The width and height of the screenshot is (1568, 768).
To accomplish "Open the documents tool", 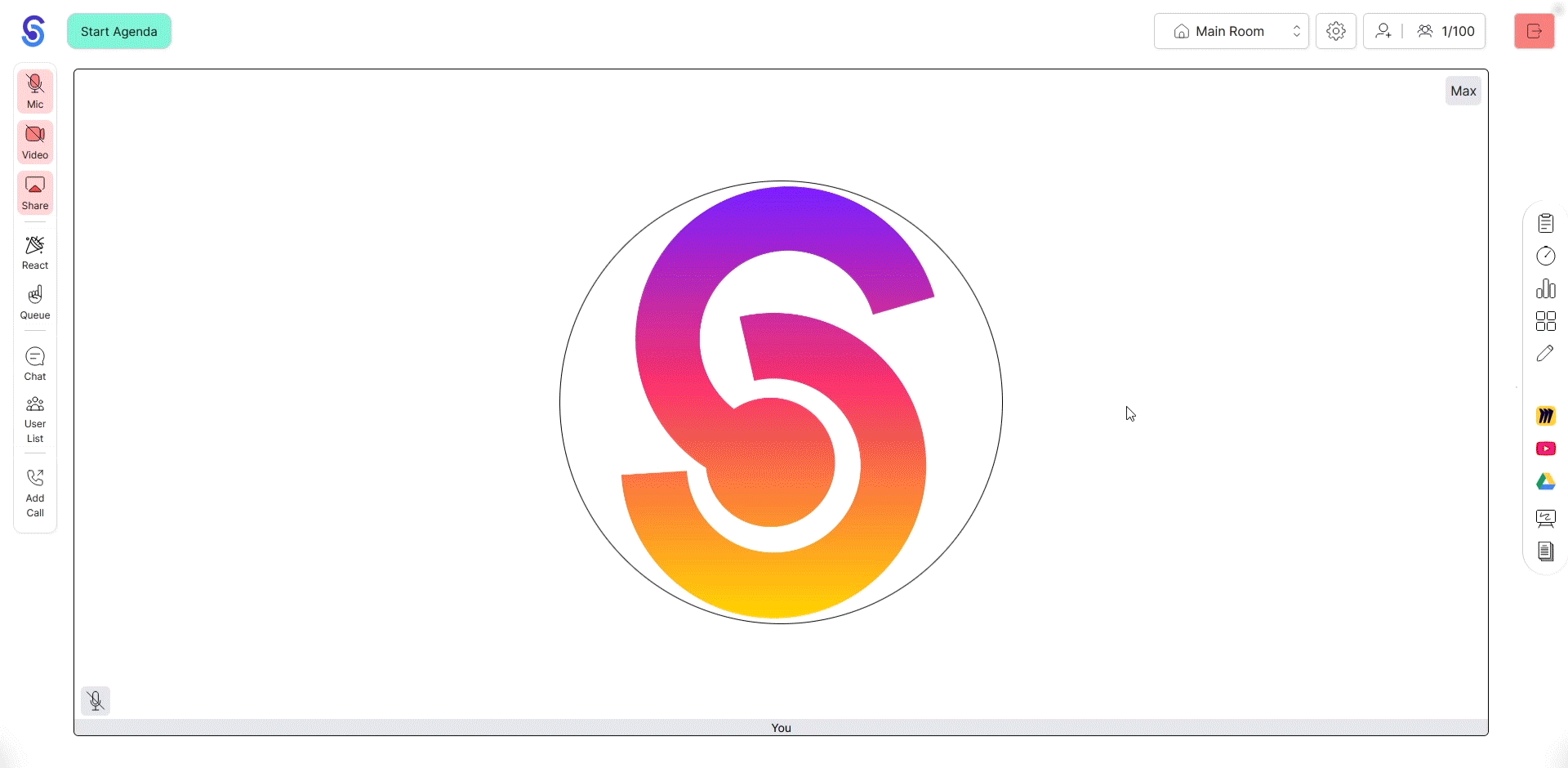I will point(1546,551).
